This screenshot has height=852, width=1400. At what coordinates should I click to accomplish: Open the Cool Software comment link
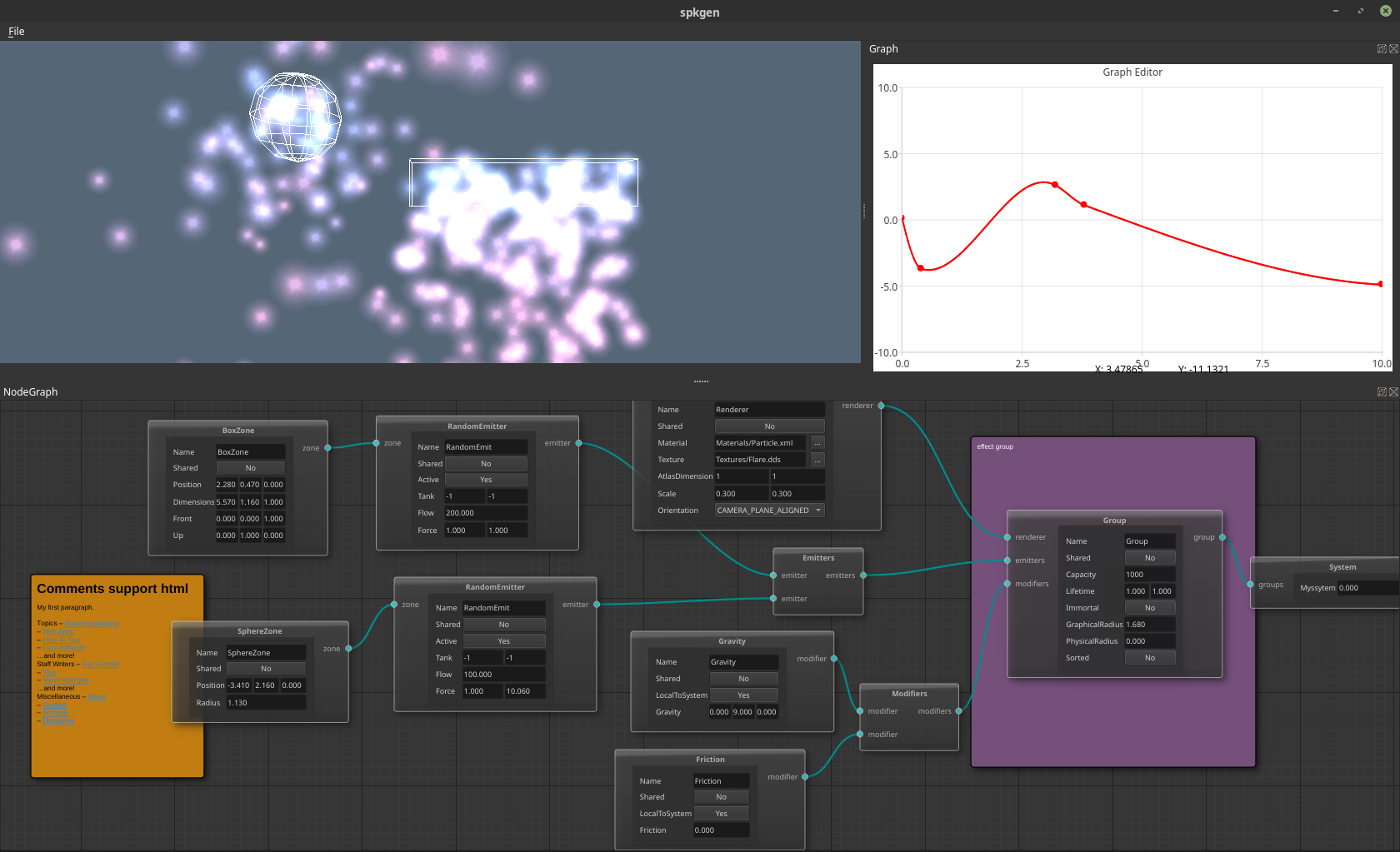63,648
